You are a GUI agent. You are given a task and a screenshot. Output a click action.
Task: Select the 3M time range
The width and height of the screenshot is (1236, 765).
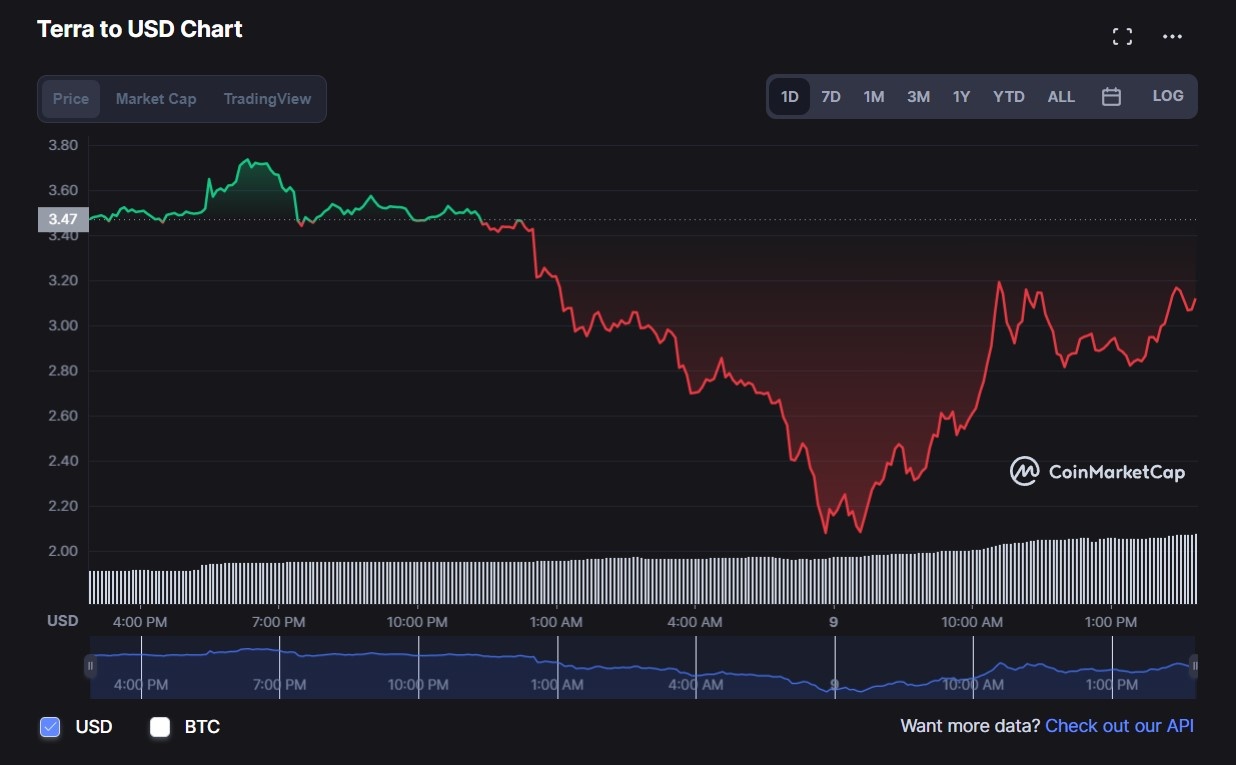918,96
